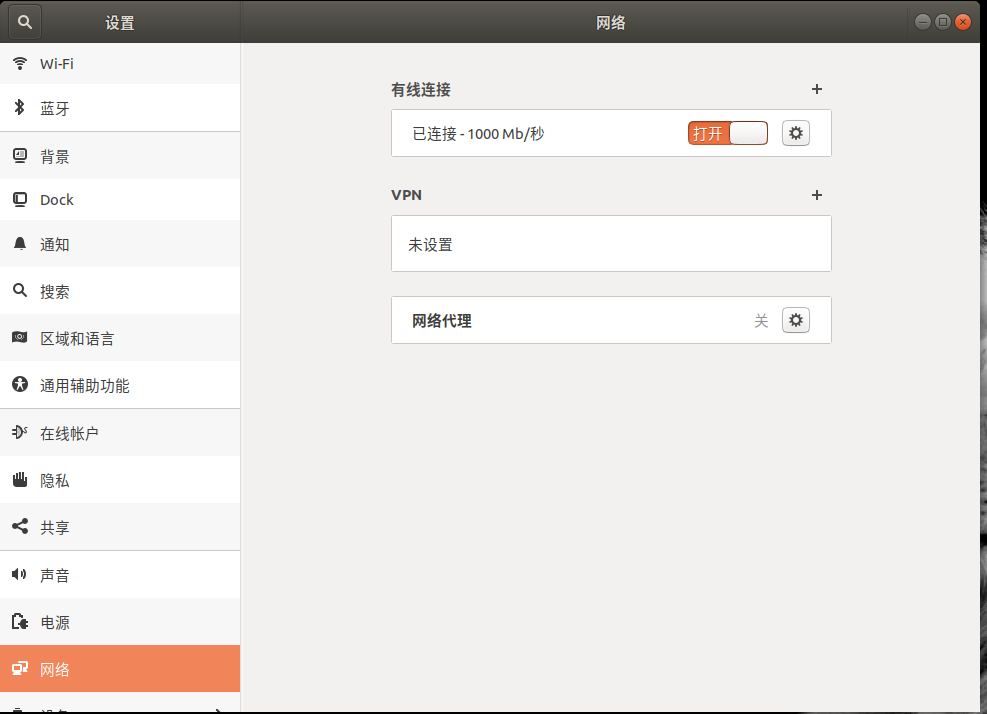Click the online accounts icon
987x714 pixels.
20,432
